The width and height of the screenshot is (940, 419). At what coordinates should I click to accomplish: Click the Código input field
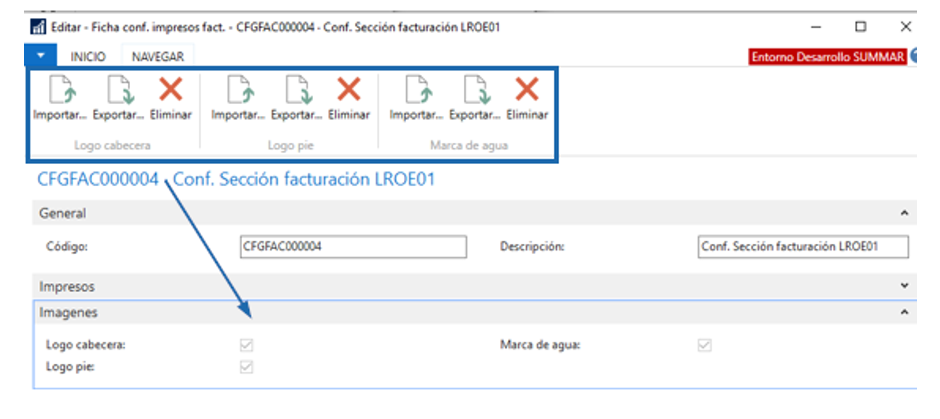(353, 246)
